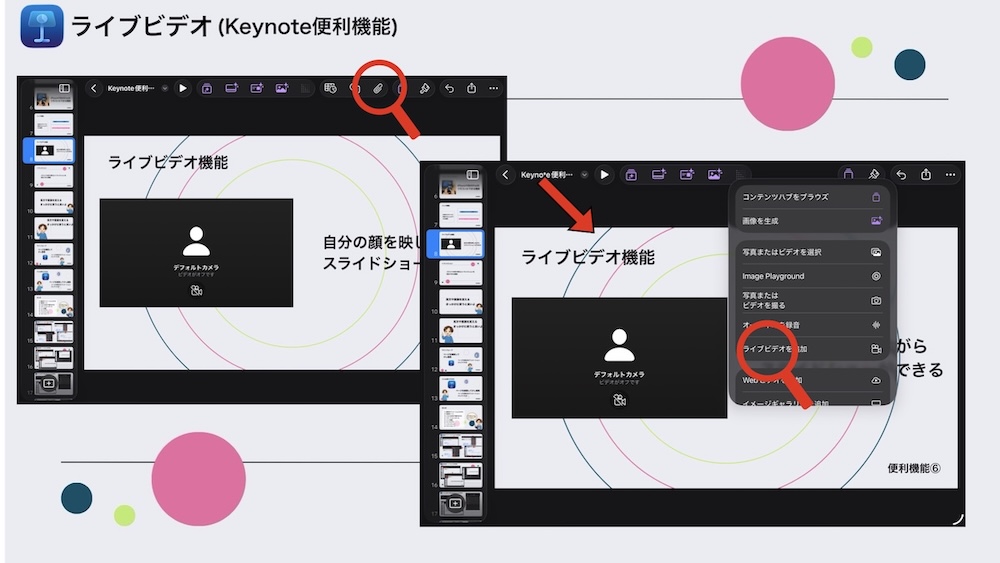Viewport: 1000px width, 563px height.
Task: Open the more (…) menu in right Keynote window
Action: point(950,174)
